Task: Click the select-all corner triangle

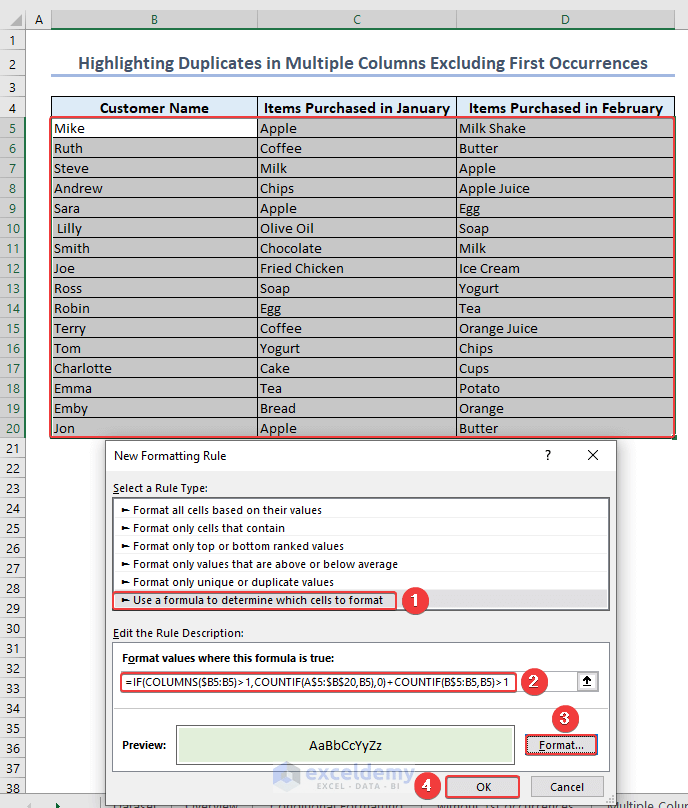Action: pyautogui.click(x=15, y=20)
